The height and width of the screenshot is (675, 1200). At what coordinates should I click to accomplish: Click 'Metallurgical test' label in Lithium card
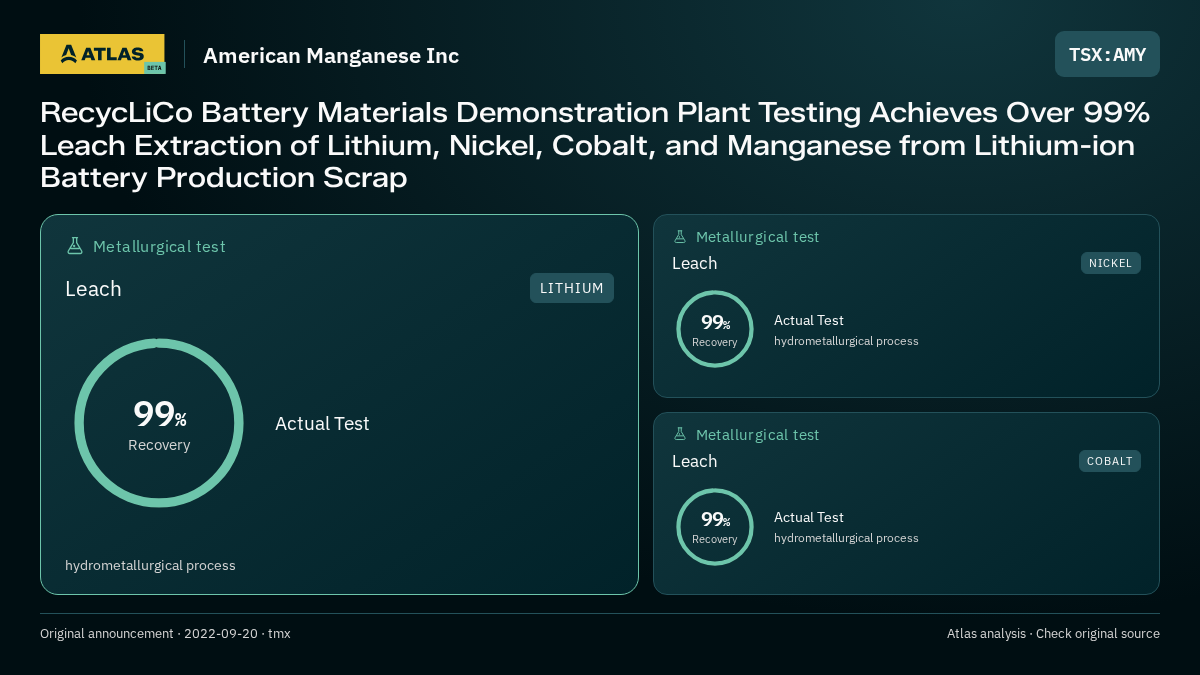159,246
